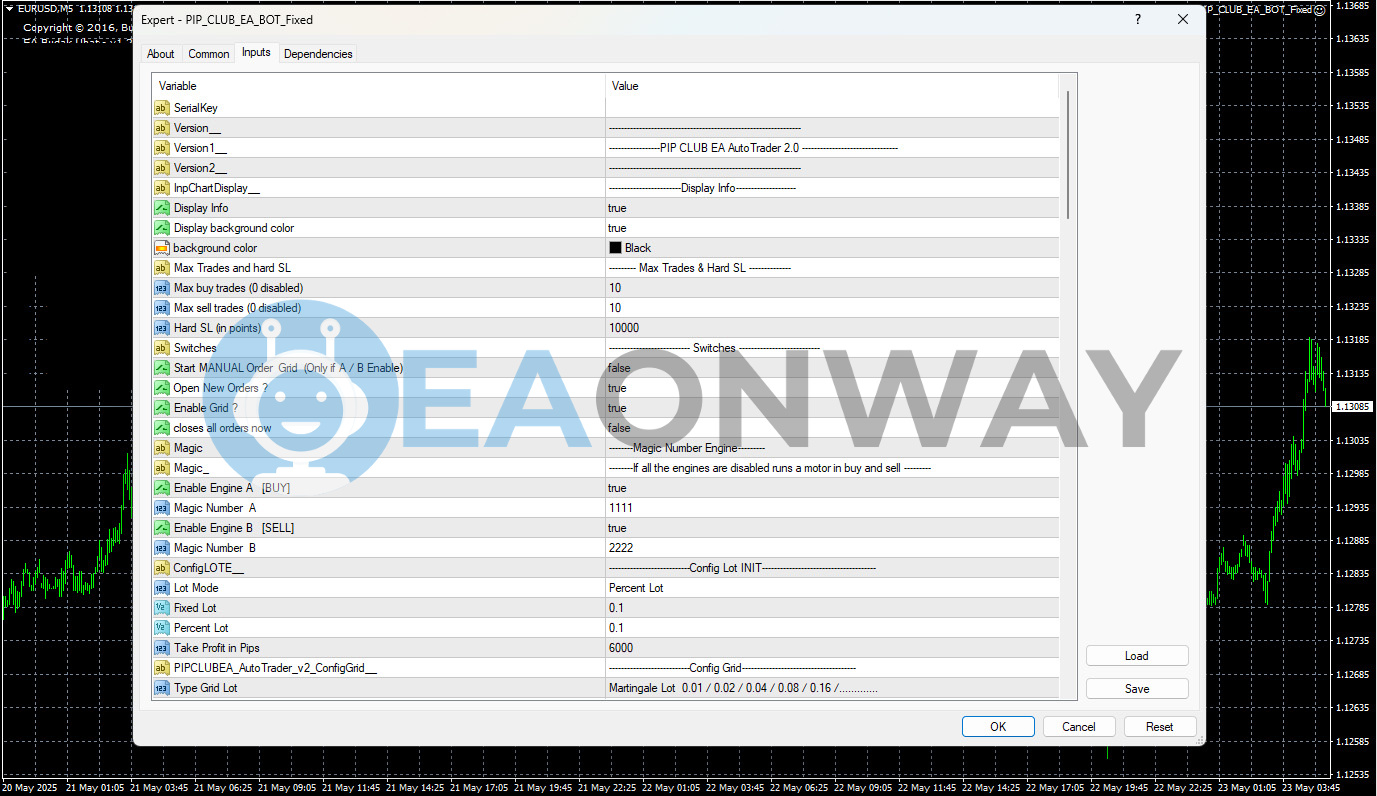The height and width of the screenshot is (796, 1377).
Task: Click the icon beside Type Grid Lot
Action: click(161, 688)
